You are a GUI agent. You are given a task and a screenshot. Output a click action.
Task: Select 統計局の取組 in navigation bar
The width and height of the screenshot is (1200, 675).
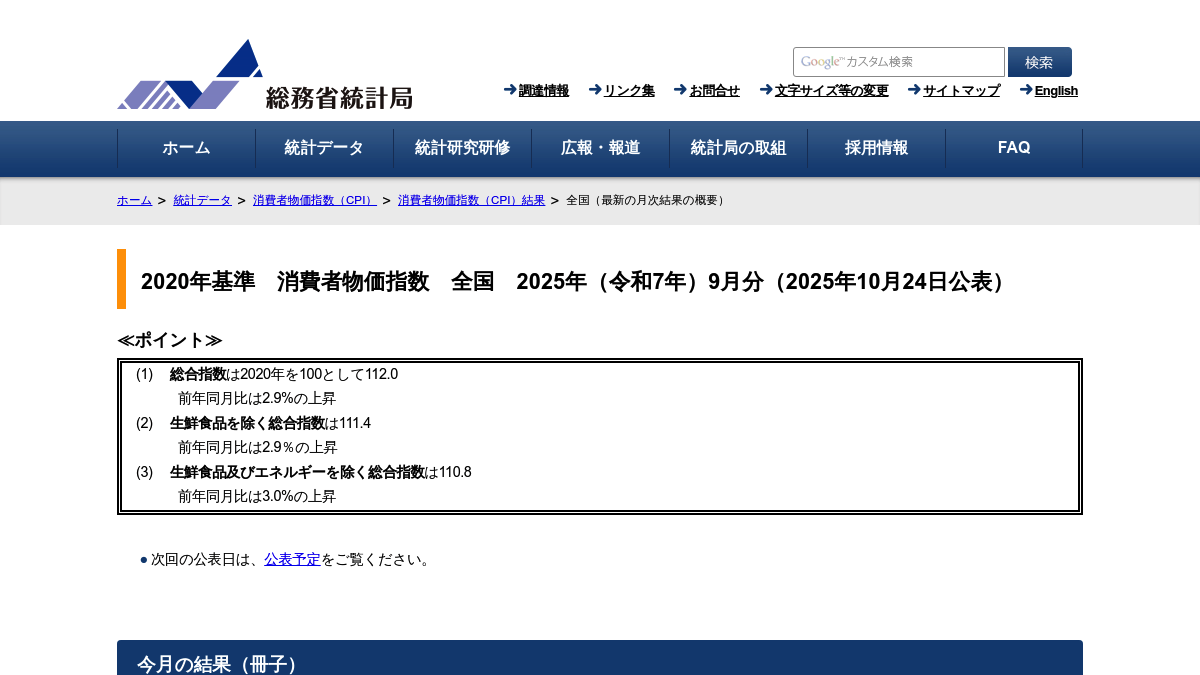coord(738,148)
